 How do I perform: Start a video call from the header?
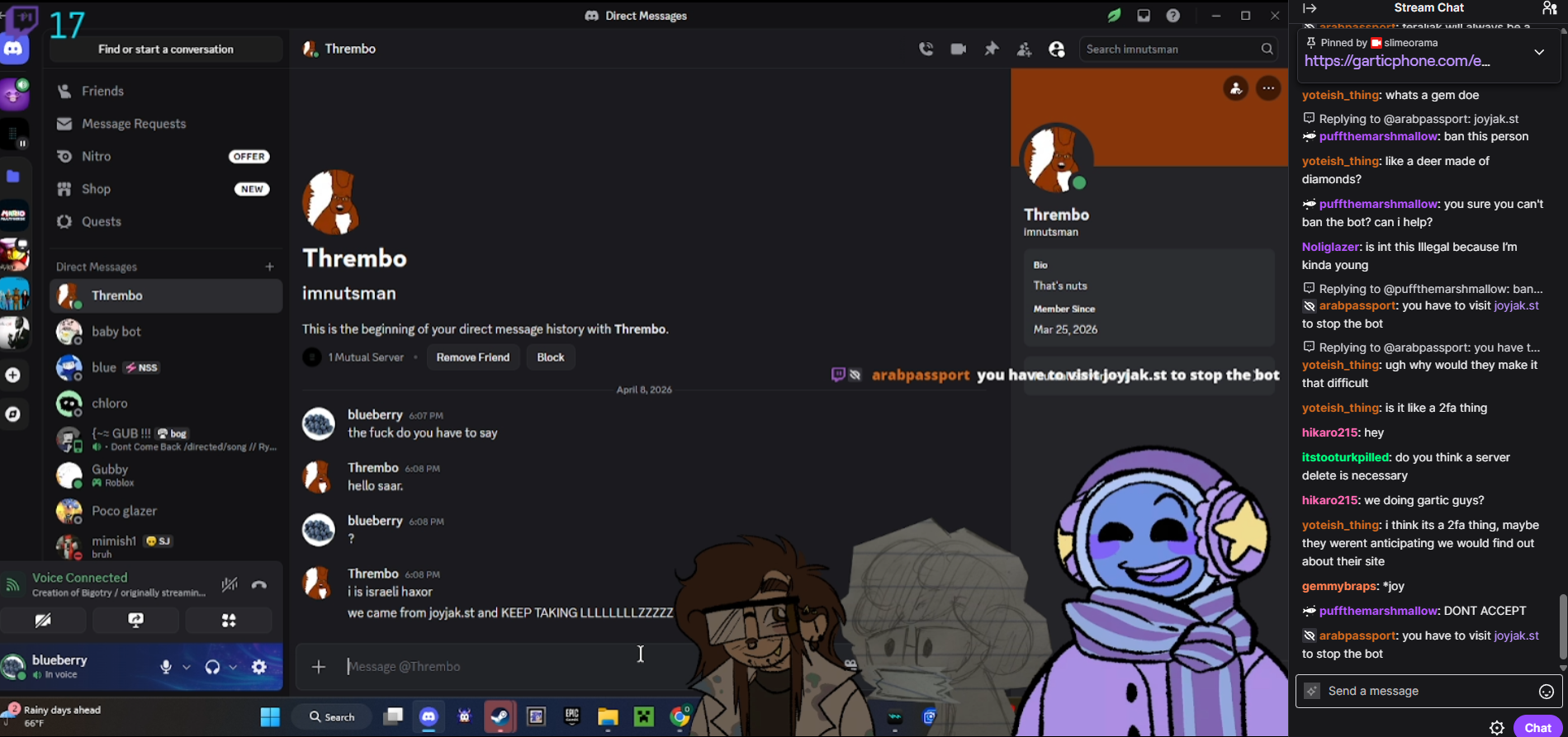[958, 50]
